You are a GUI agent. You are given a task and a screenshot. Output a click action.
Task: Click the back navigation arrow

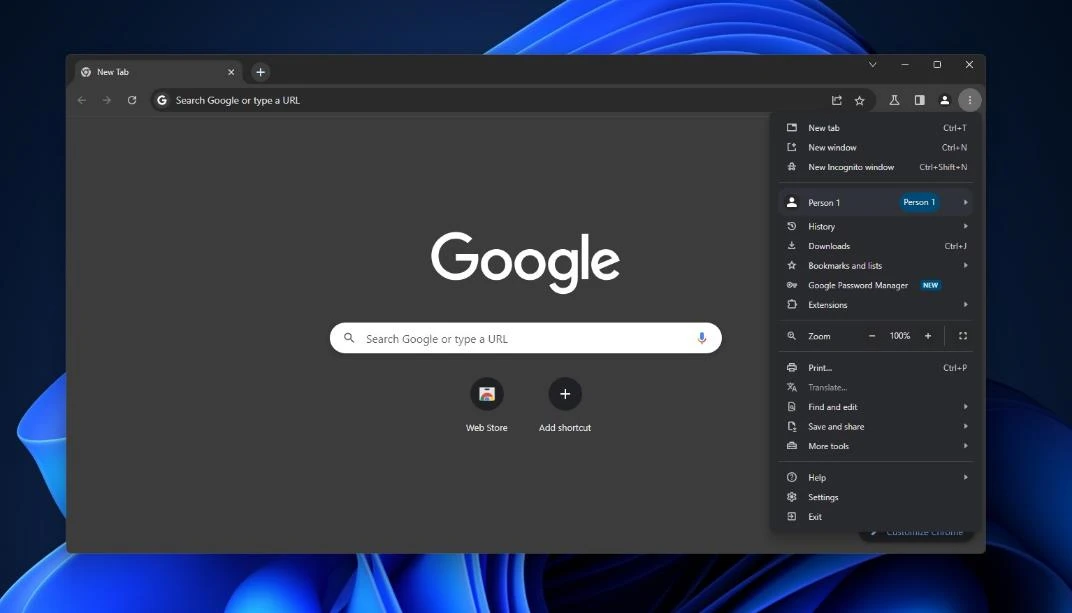82,100
